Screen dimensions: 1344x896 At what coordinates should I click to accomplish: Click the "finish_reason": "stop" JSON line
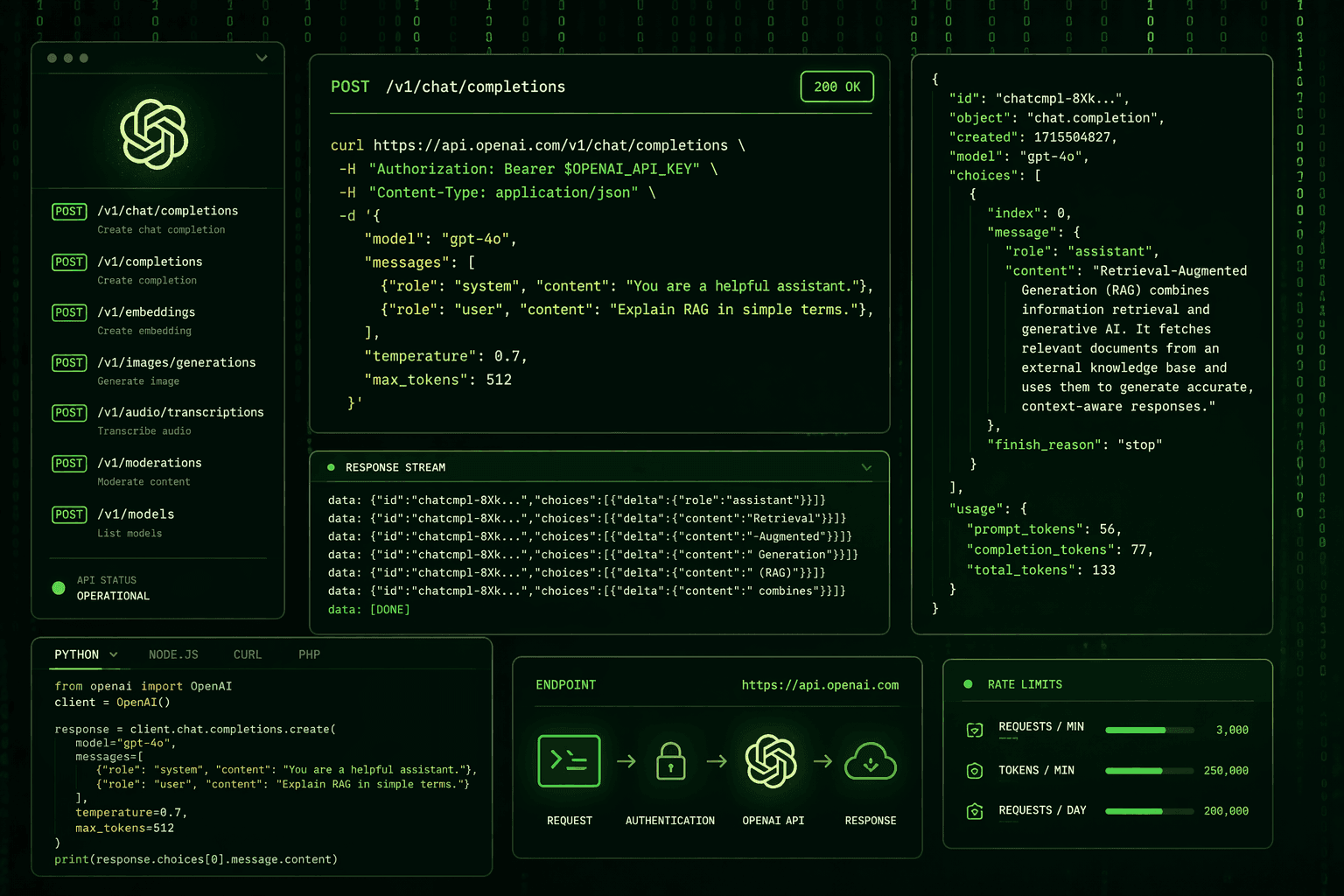point(1074,444)
